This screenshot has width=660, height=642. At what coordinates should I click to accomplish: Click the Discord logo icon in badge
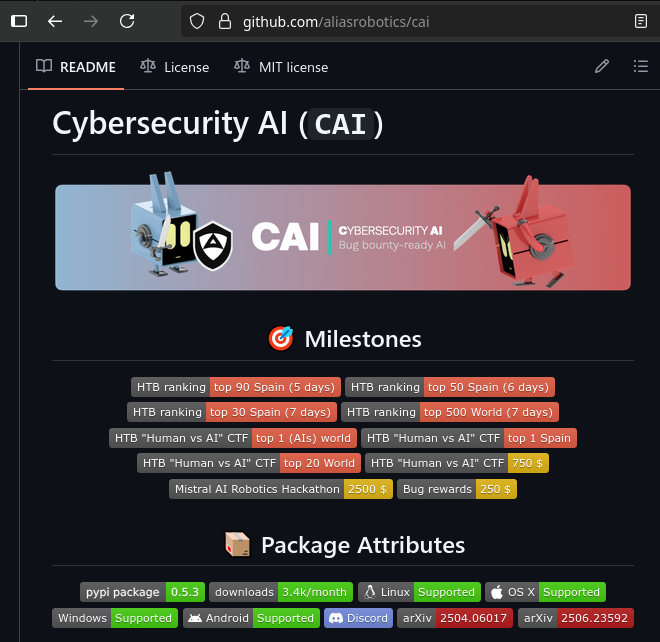[x=335, y=618]
